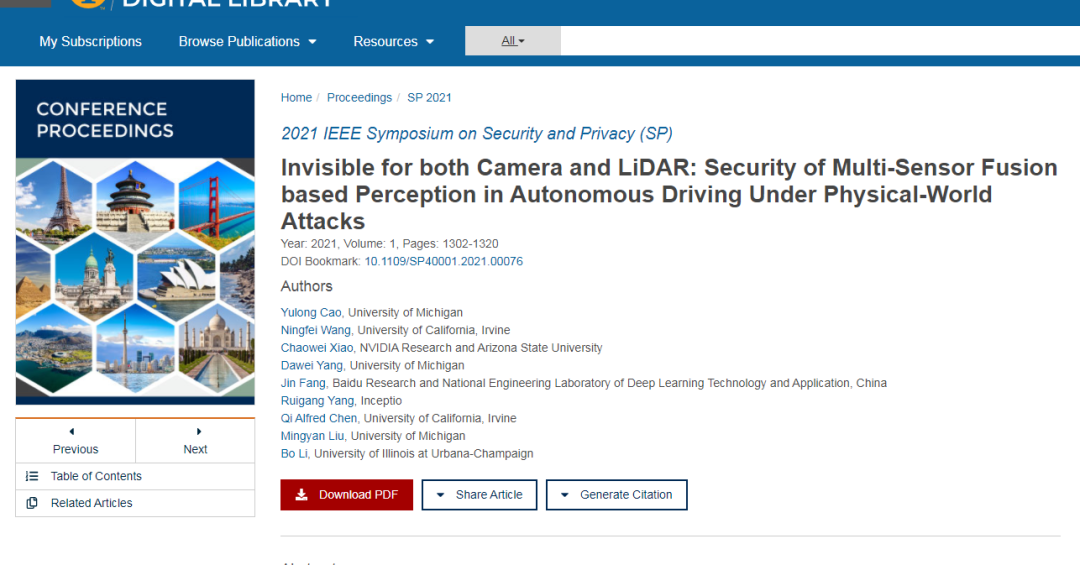Open author Bo Li's profile
The width and height of the screenshot is (1080, 565).
[x=294, y=453]
